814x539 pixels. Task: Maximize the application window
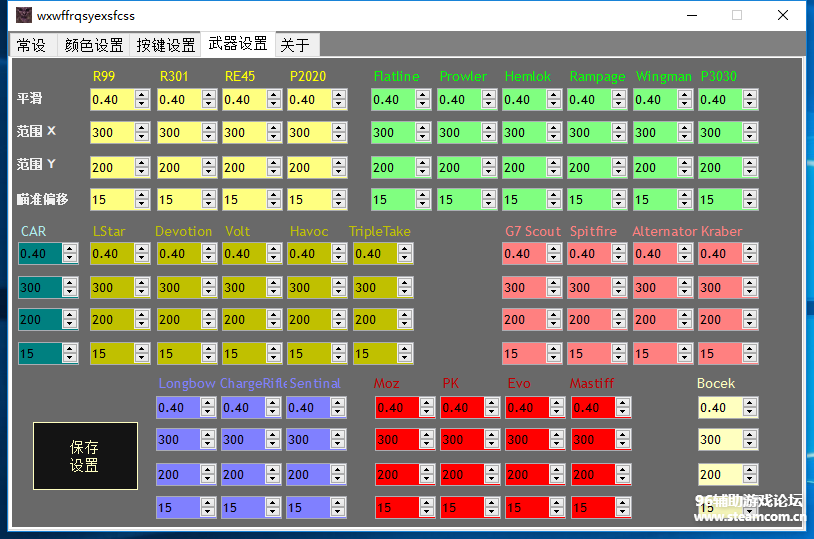(x=737, y=15)
